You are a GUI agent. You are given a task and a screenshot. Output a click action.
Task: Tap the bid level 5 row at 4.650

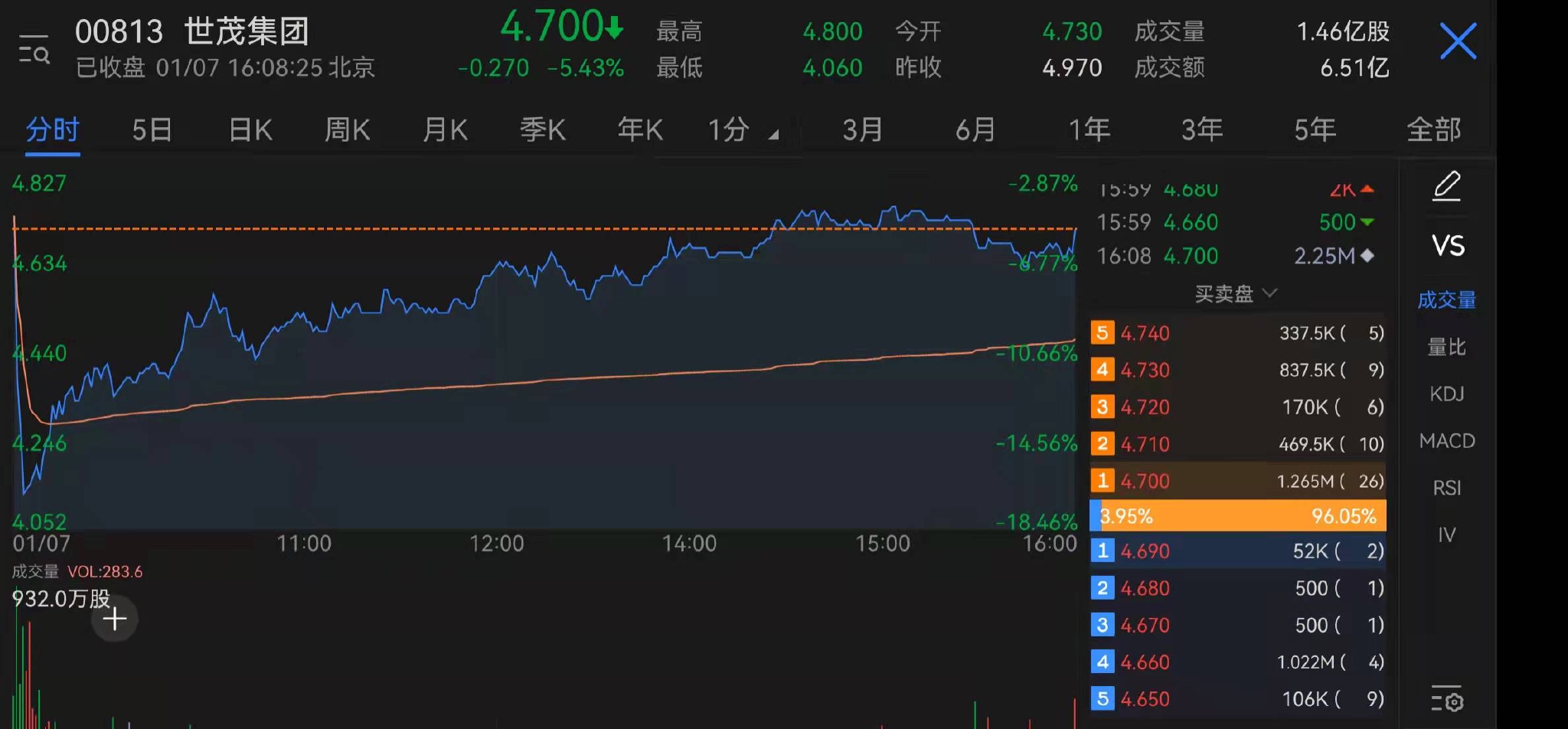tap(1237, 698)
